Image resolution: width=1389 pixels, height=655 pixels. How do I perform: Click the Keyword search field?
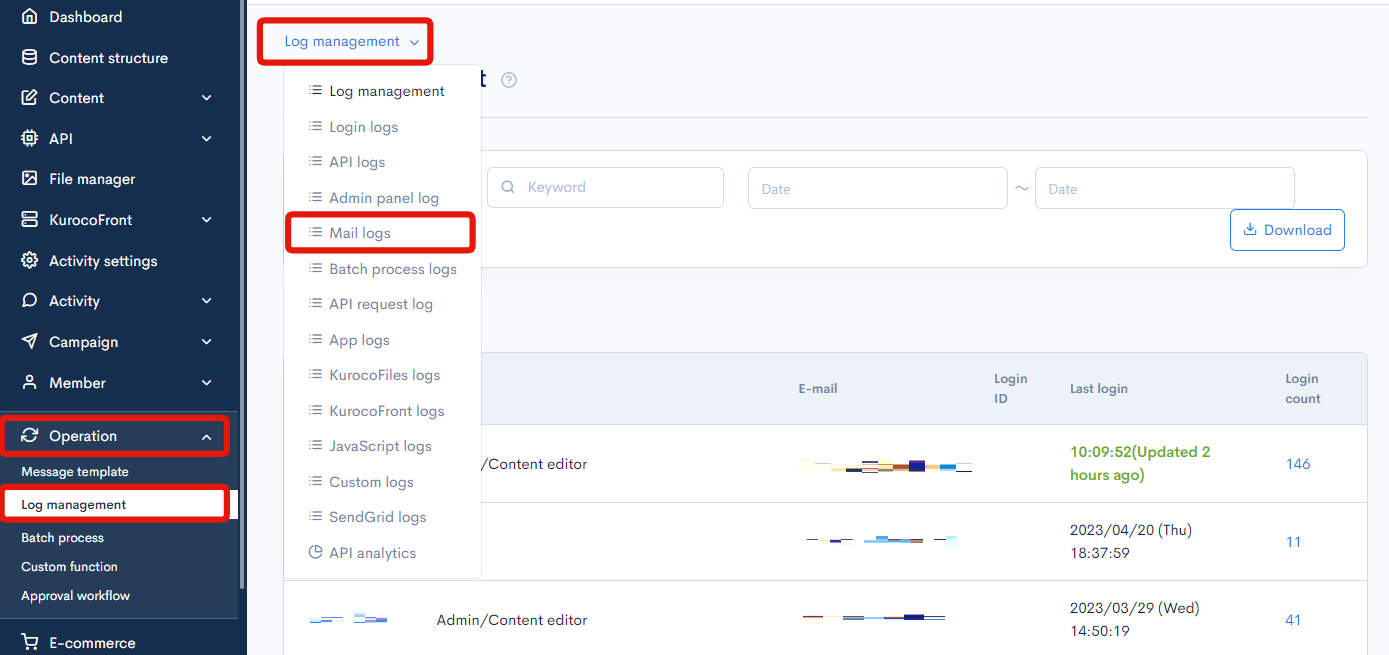605,187
